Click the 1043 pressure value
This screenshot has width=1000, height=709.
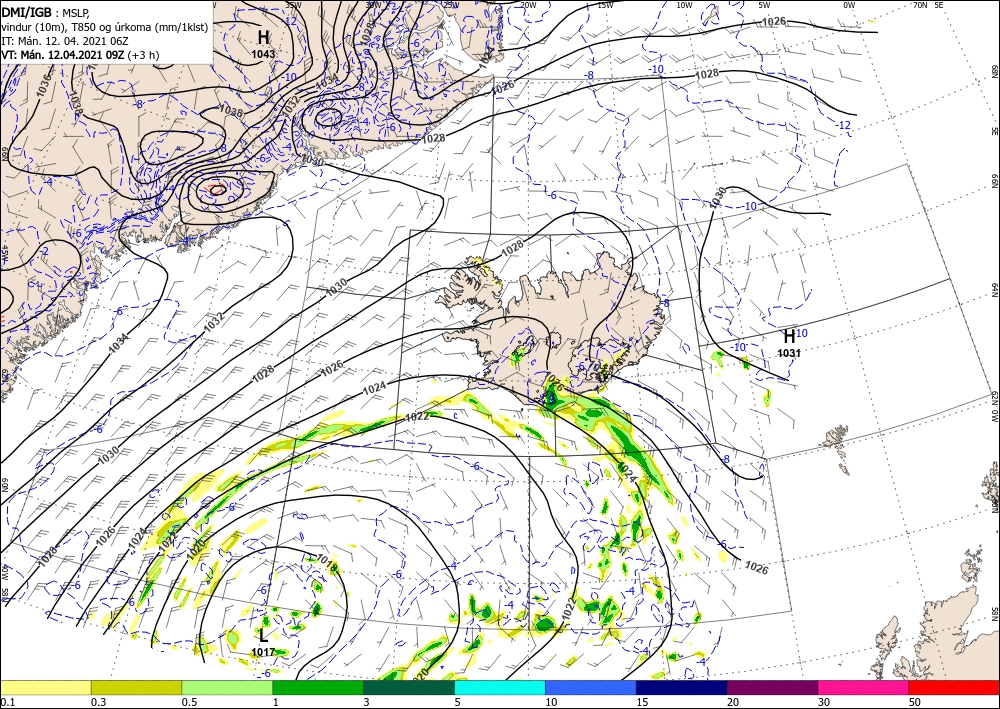tap(263, 54)
